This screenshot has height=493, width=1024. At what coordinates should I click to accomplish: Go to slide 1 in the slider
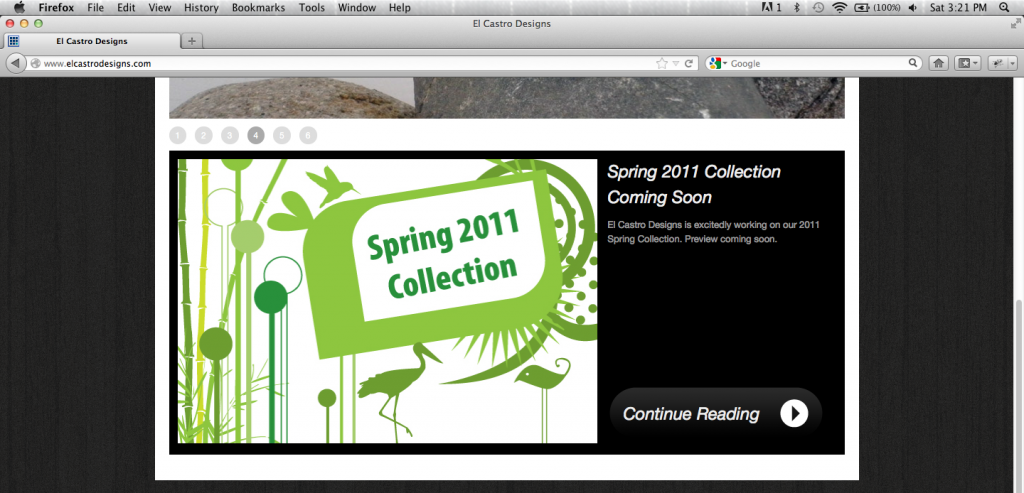coord(178,135)
